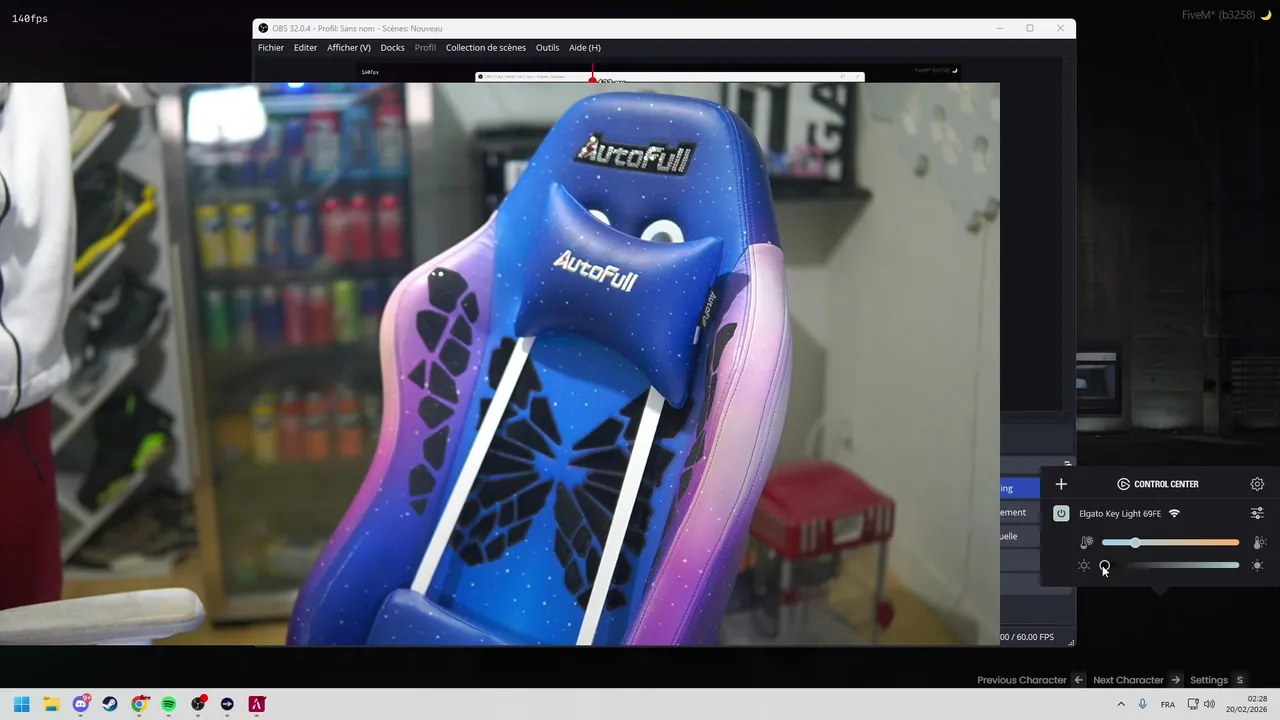Open the arrow-logo app on taskbar
1280x720 pixels.
point(227,704)
